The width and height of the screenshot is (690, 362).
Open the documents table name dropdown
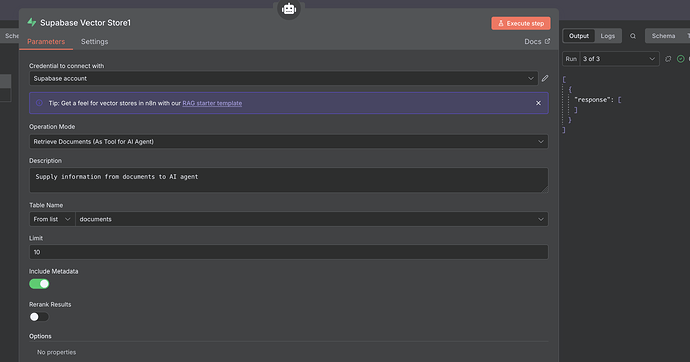(x=312, y=219)
